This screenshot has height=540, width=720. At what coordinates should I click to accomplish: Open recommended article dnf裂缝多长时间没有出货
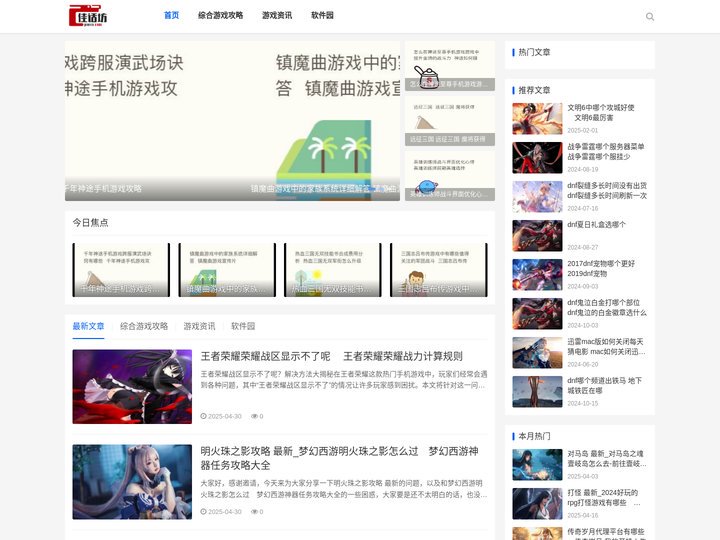607,191
